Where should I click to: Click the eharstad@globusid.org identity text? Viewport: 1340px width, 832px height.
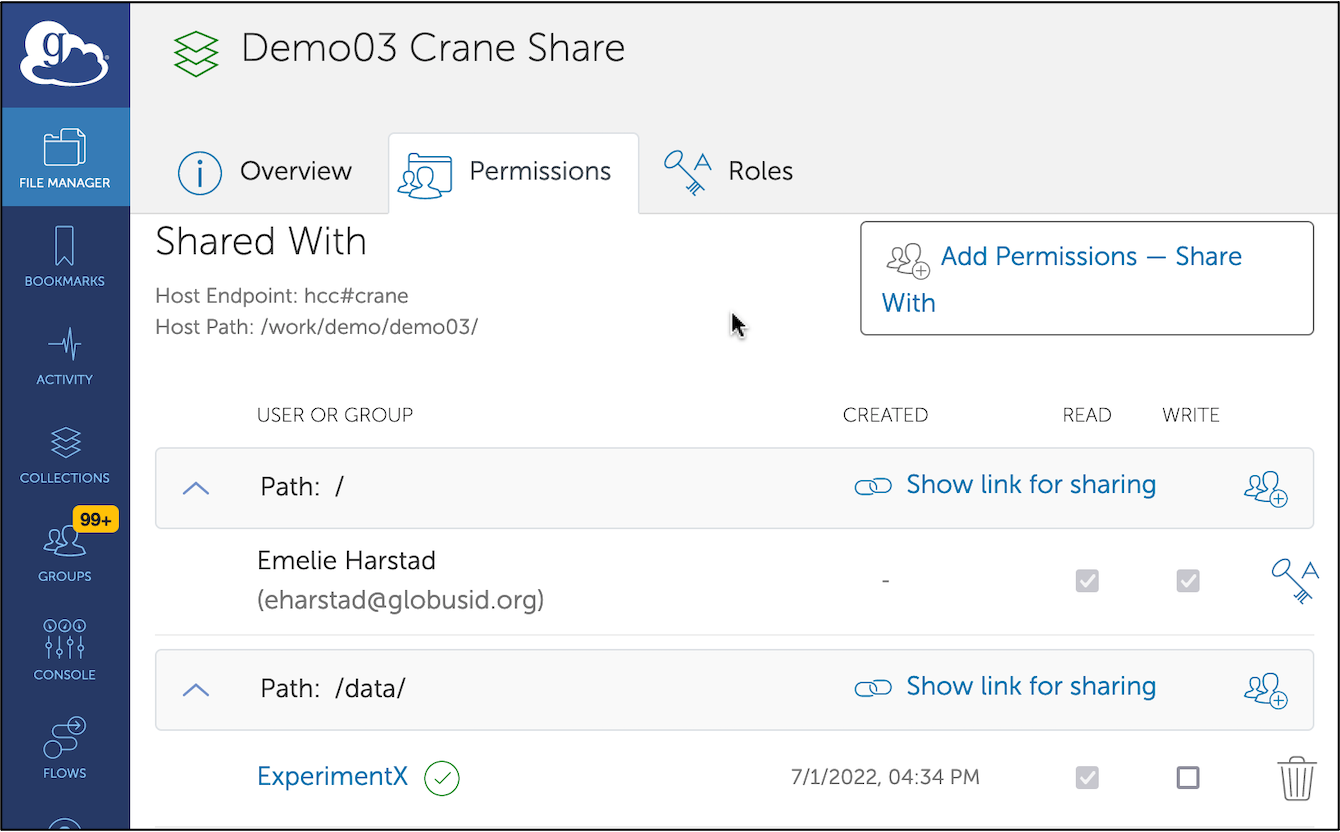pos(400,600)
